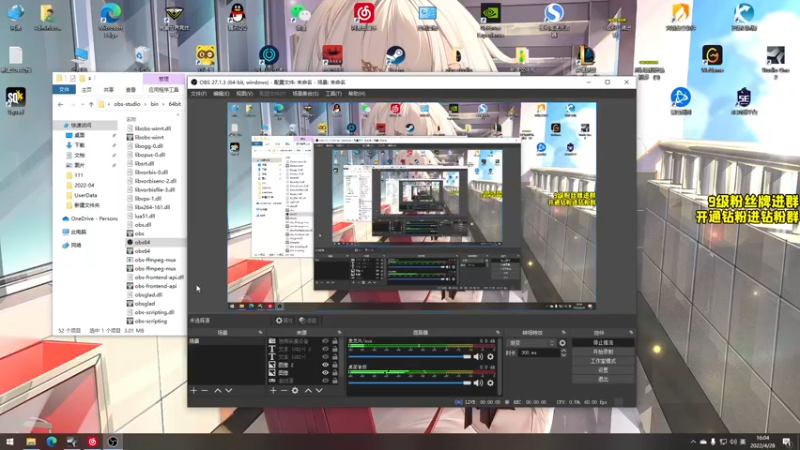Viewport: 800px width, 450px height.
Task: Show hidden system tray icons chevron
Action: (693, 442)
